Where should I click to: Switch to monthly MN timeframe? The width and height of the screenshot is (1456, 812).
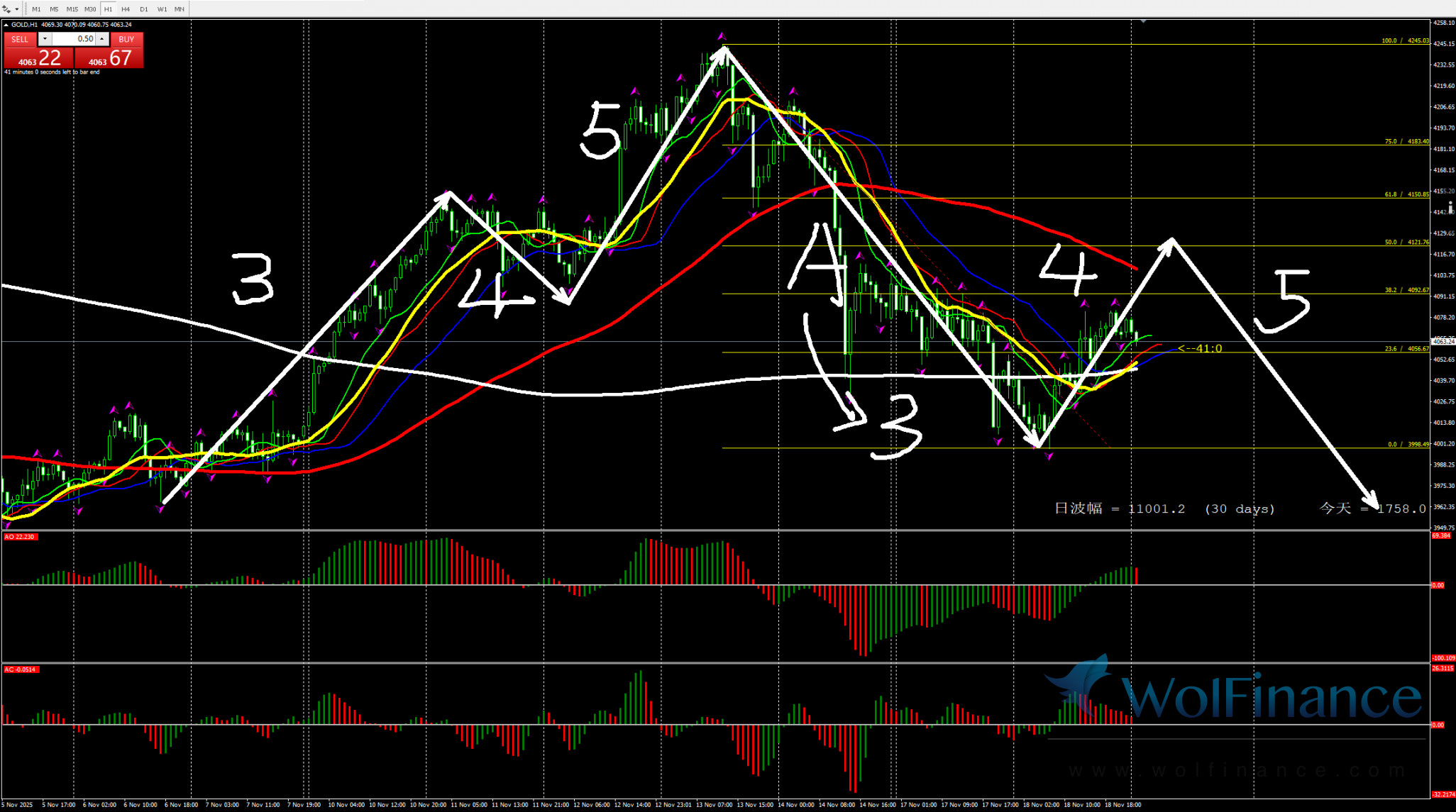[x=180, y=9]
